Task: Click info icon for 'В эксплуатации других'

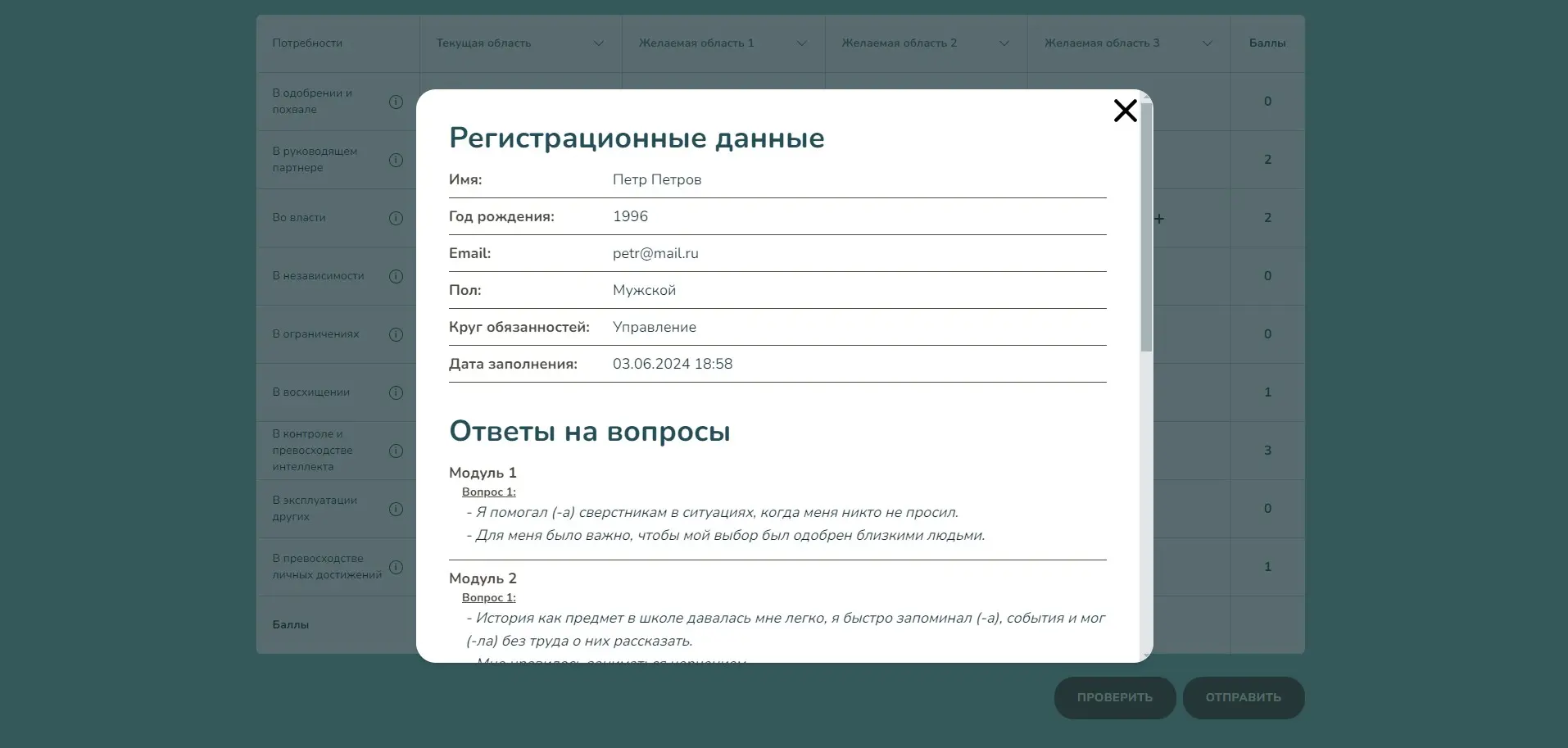Action: [396, 509]
